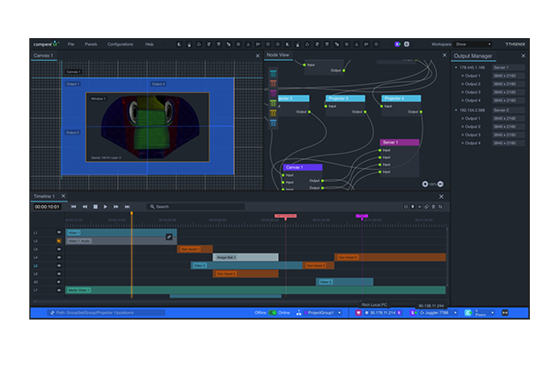Select the Gen Asset 1 clip

coord(195,249)
